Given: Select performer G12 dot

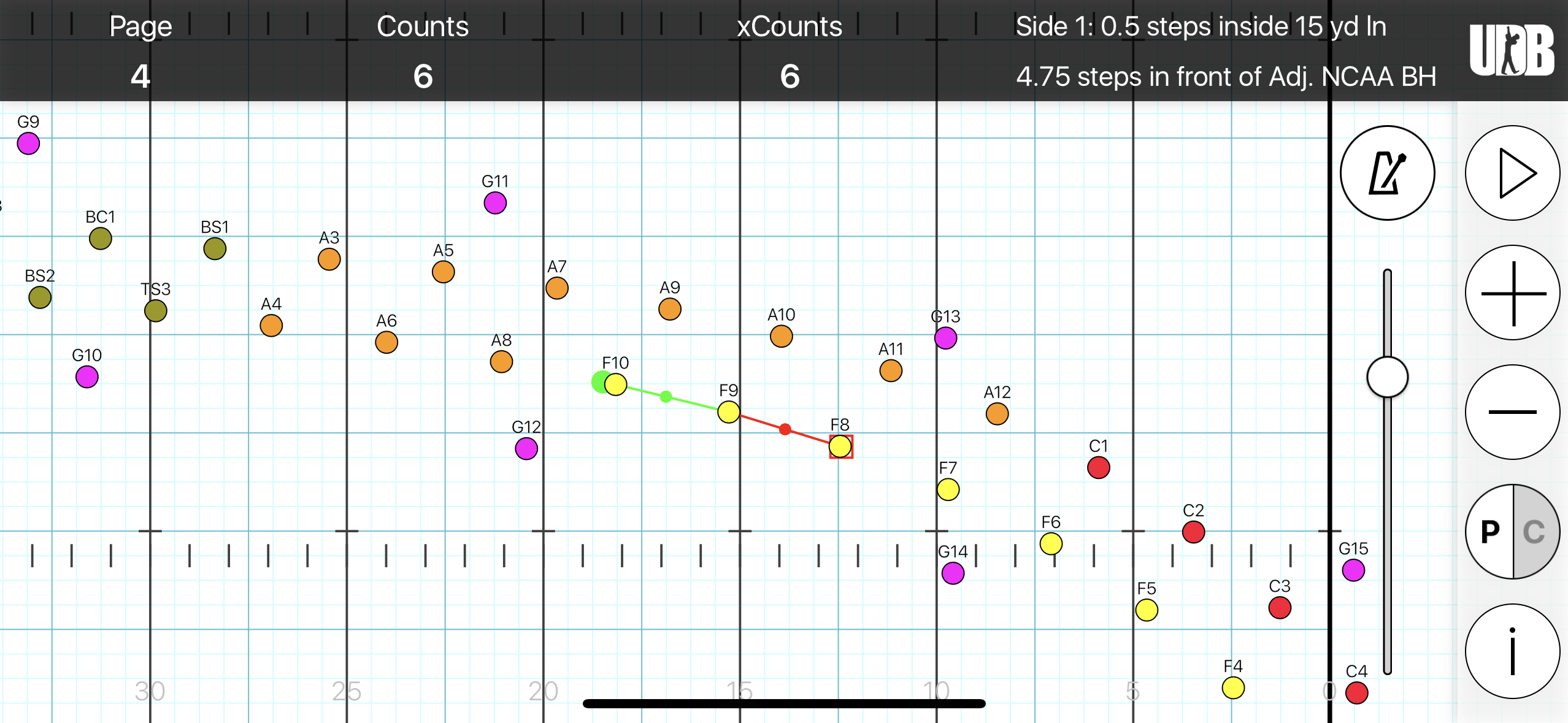Looking at the screenshot, I should (526, 449).
